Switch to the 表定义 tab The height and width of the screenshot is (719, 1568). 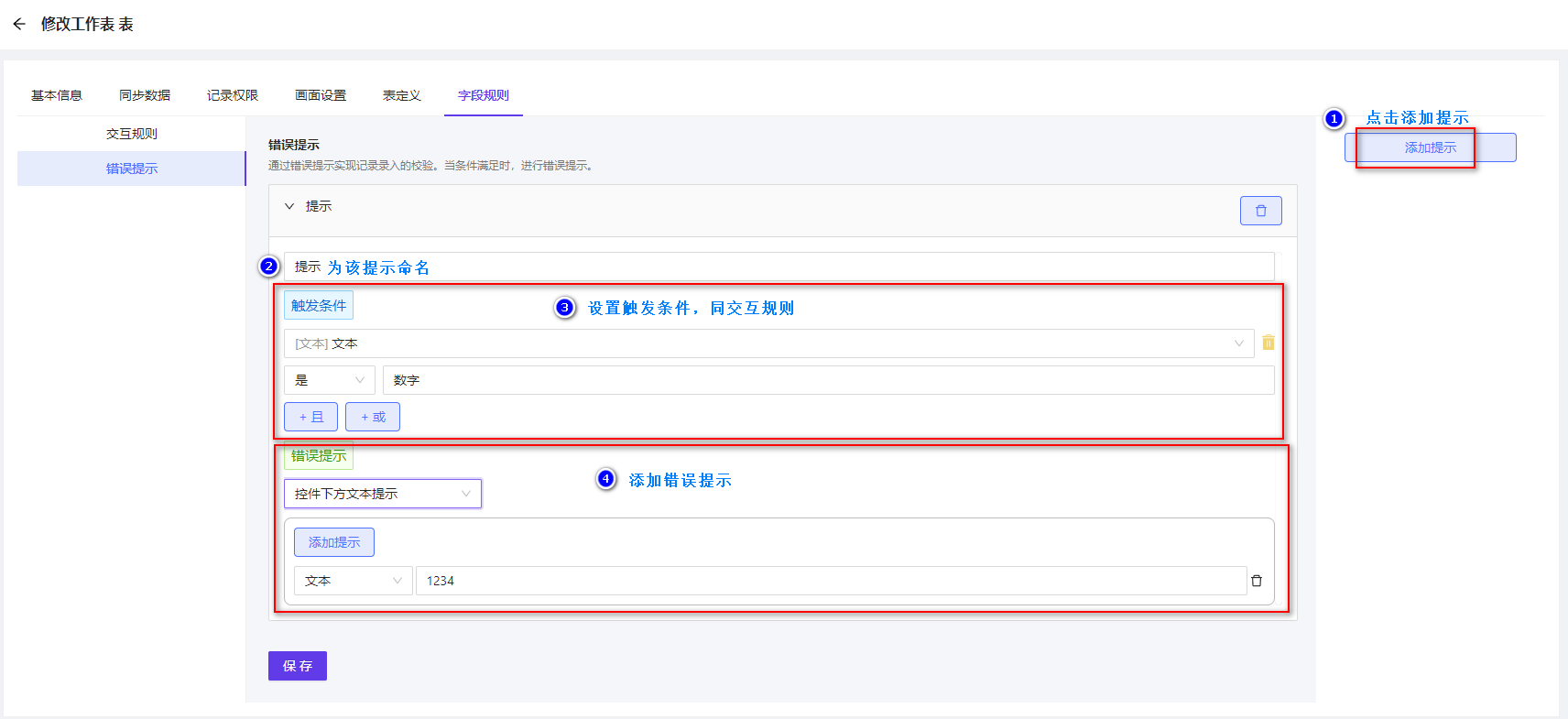[x=402, y=95]
